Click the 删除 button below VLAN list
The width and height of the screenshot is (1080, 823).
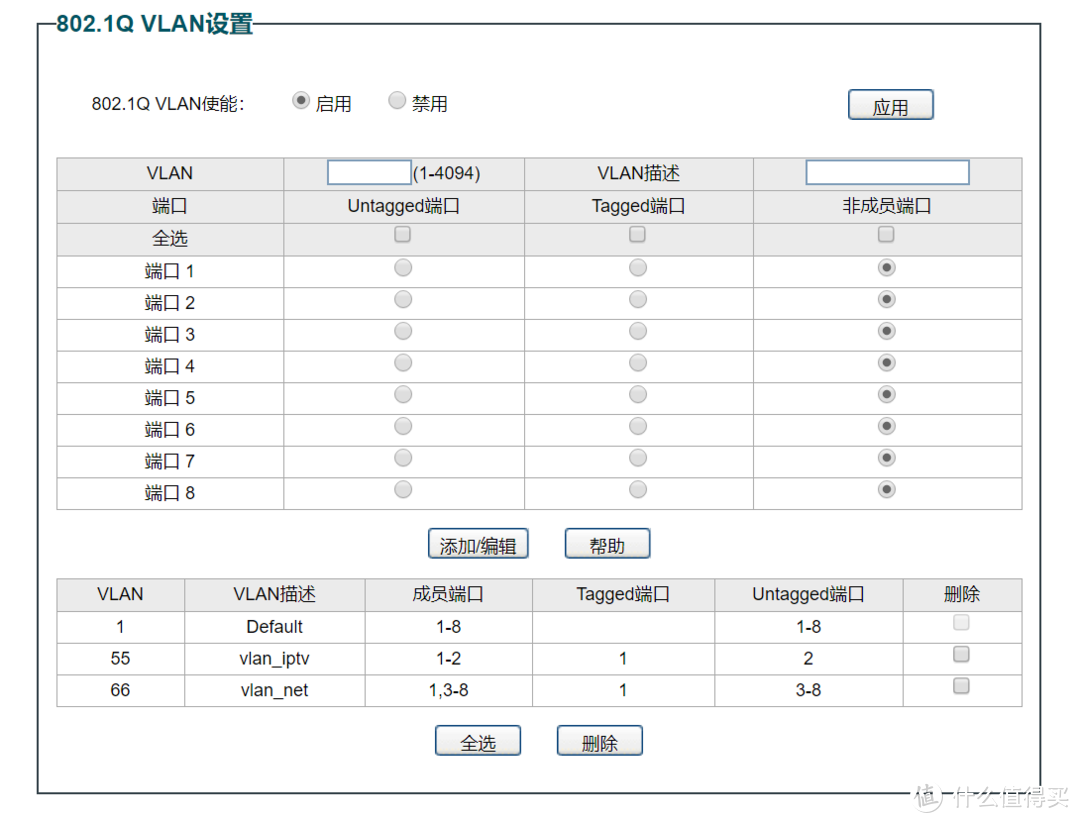tap(599, 741)
